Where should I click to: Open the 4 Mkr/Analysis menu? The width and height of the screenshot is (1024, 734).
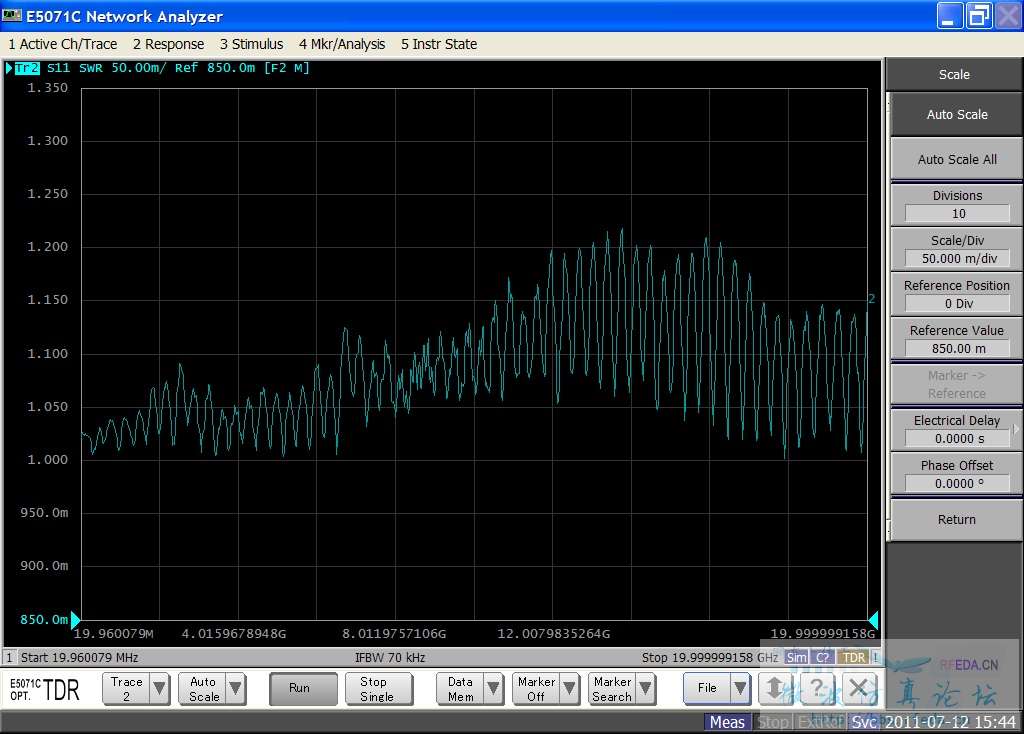pyautogui.click(x=342, y=44)
